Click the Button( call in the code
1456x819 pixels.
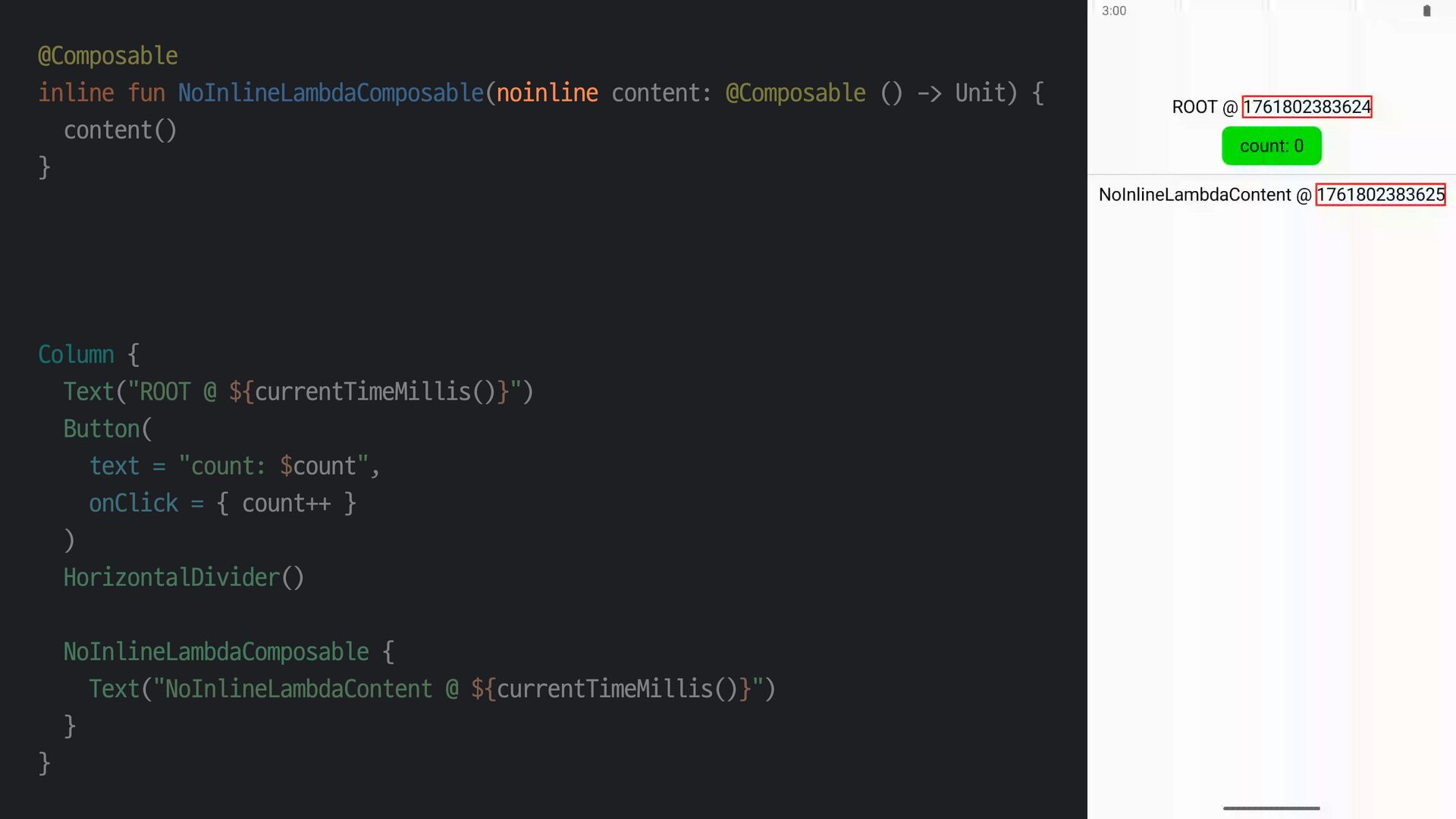(x=107, y=428)
